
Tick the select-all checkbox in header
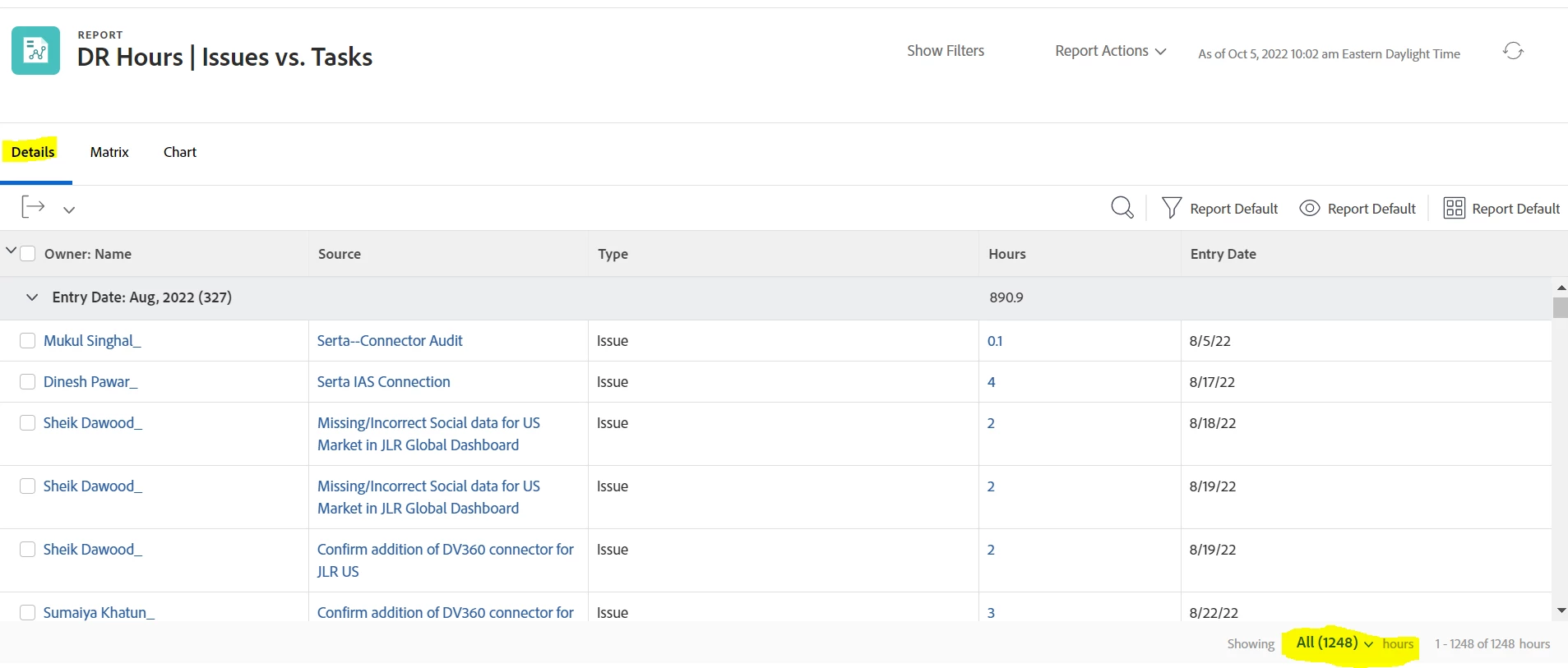[28, 254]
